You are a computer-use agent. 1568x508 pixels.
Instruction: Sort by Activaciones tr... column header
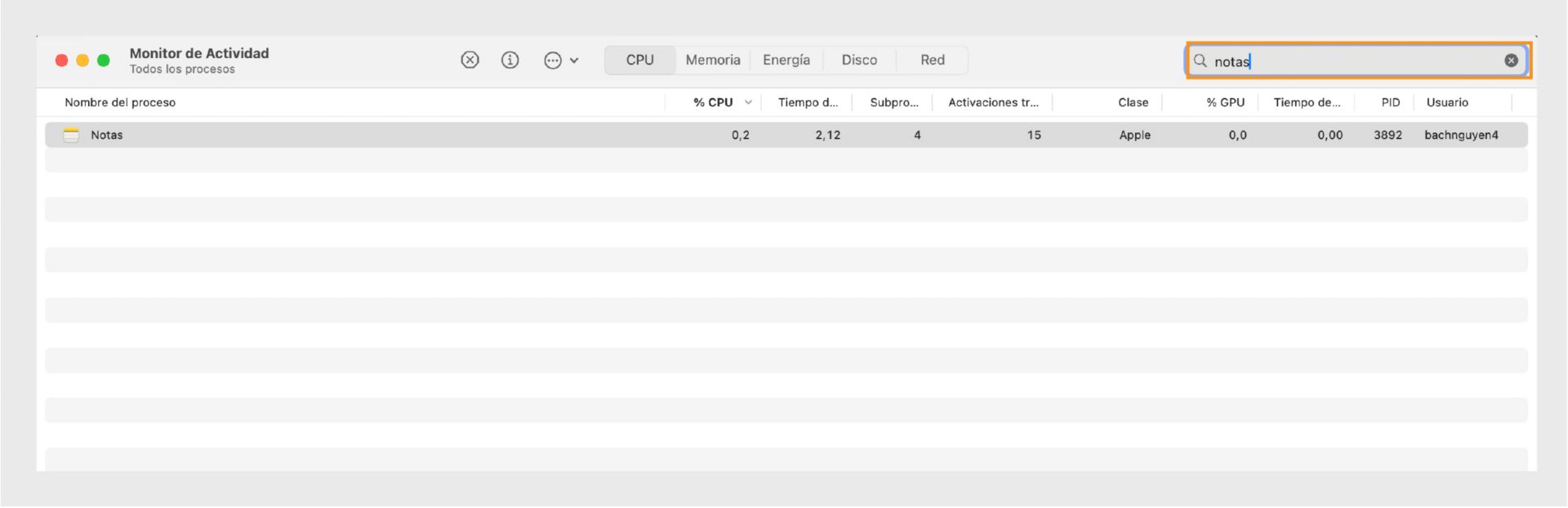coord(993,102)
